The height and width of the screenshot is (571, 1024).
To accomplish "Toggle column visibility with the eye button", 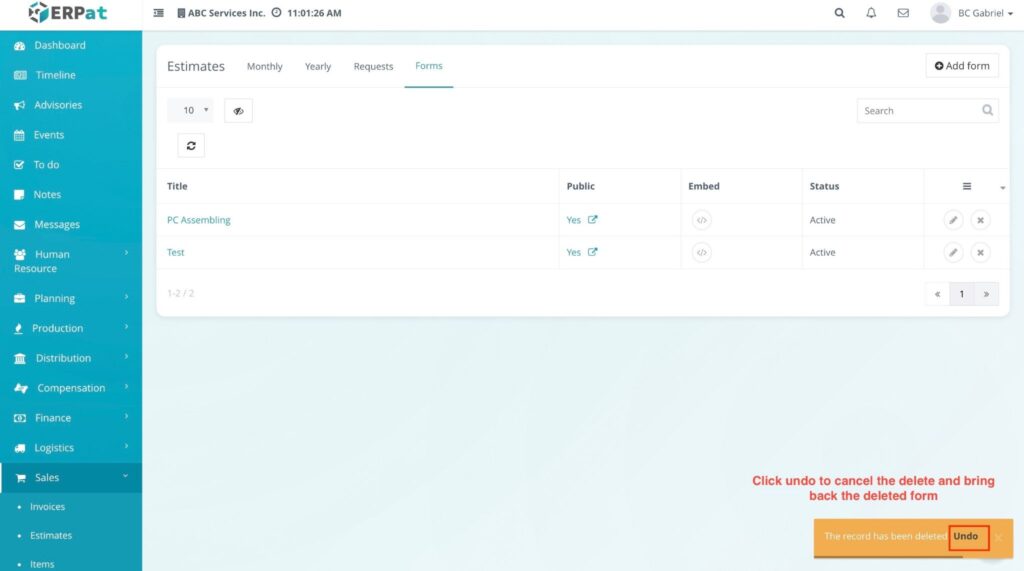I will coord(238,111).
